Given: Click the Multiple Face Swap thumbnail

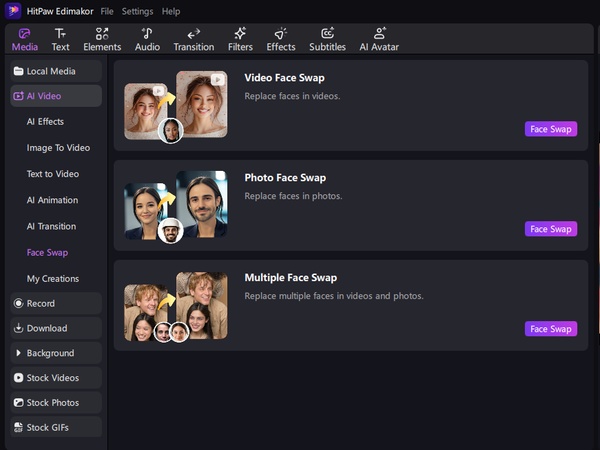Looking at the screenshot, I should (176, 305).
